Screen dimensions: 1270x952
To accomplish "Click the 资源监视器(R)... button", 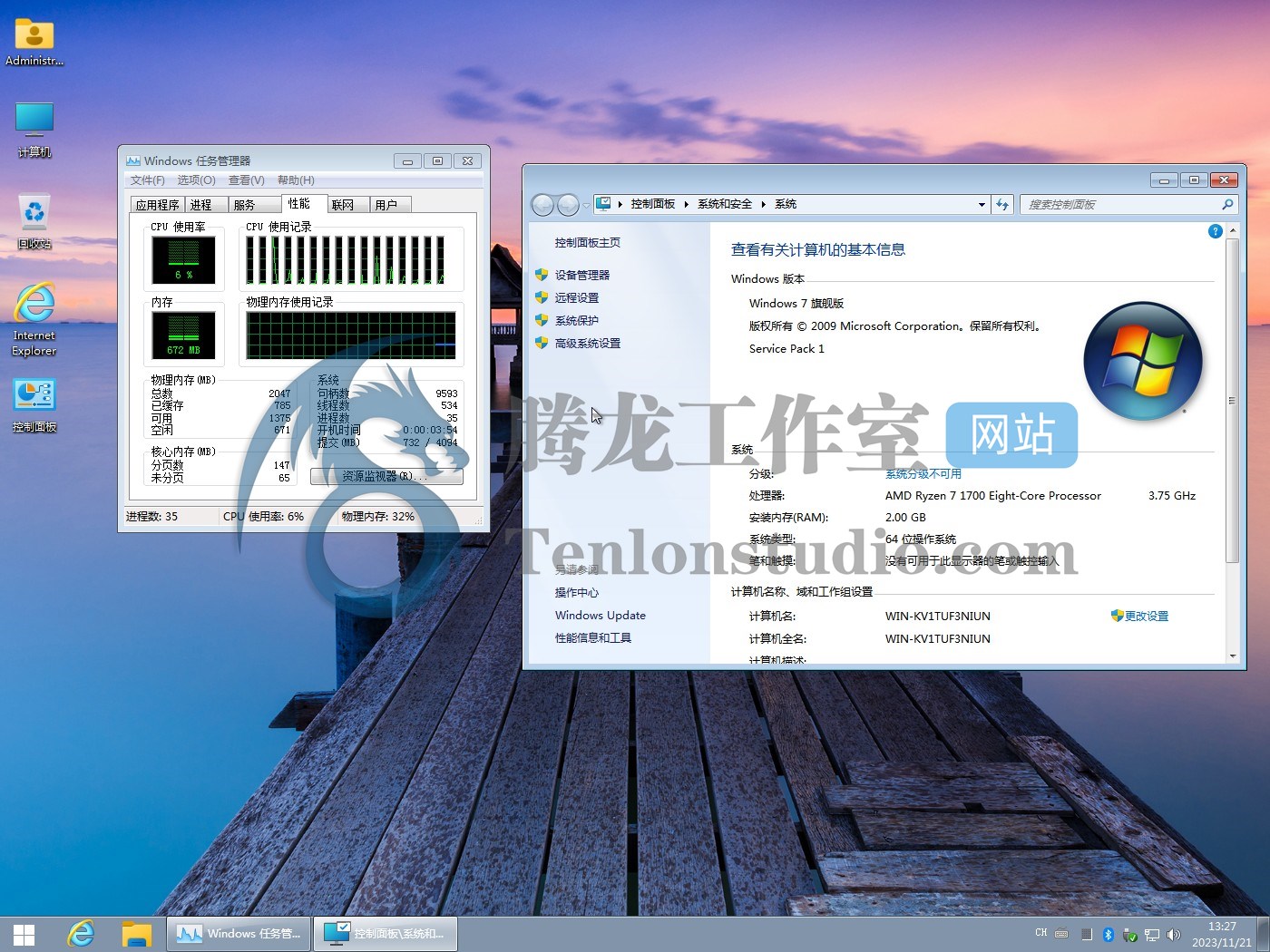I will [386, 476].
